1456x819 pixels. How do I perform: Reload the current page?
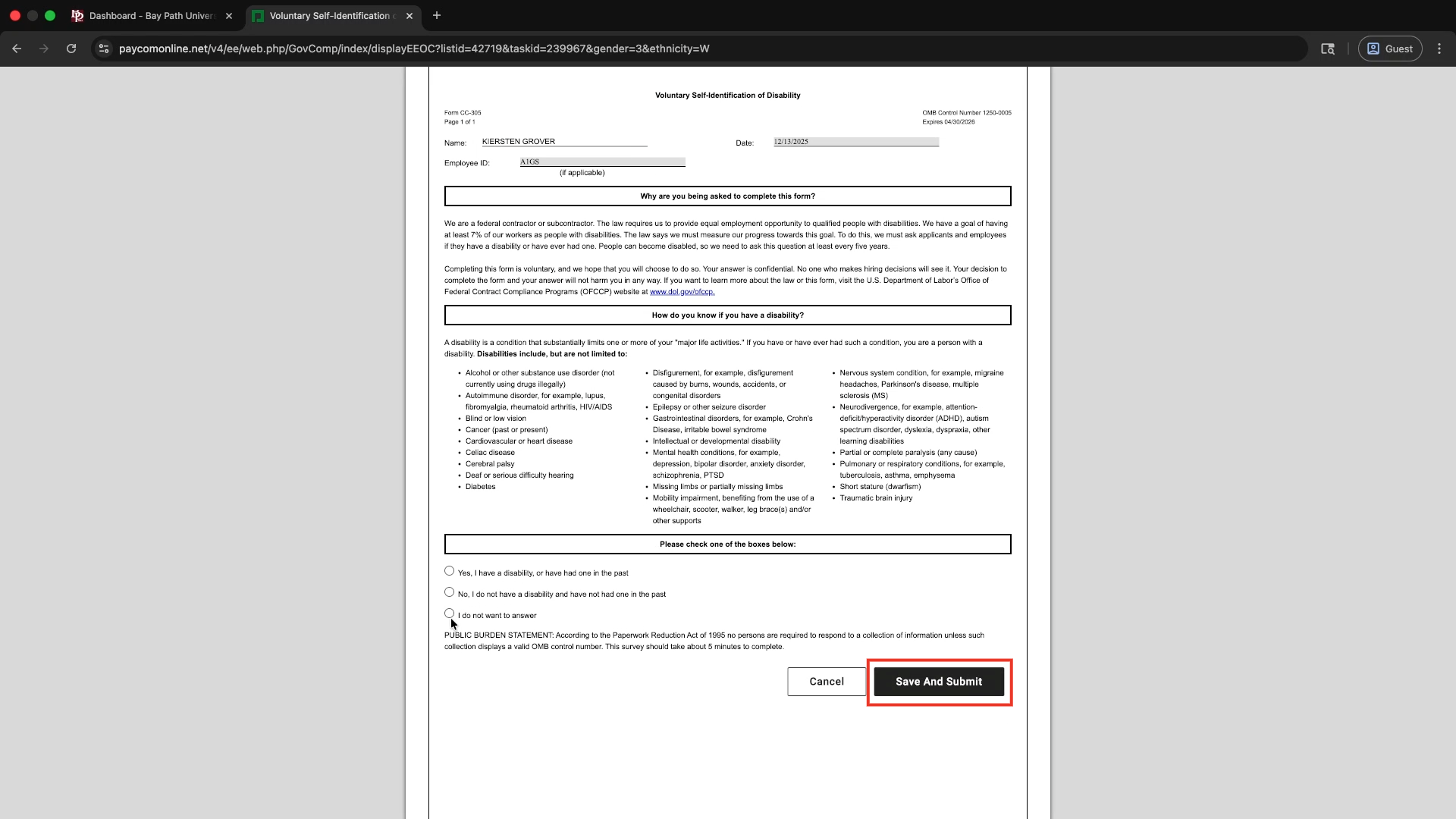coord(71,49)
